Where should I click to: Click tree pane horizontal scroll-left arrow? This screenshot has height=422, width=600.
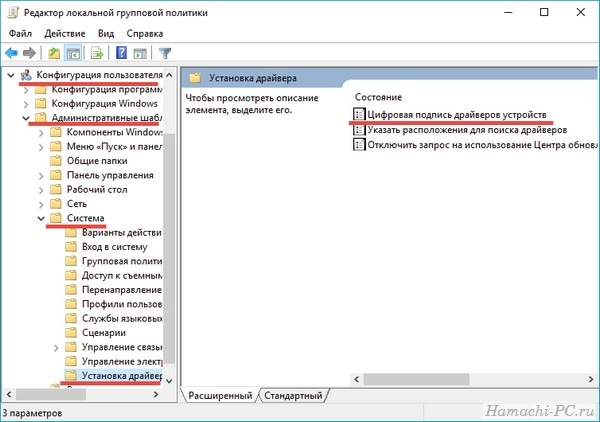coord(9,394)
